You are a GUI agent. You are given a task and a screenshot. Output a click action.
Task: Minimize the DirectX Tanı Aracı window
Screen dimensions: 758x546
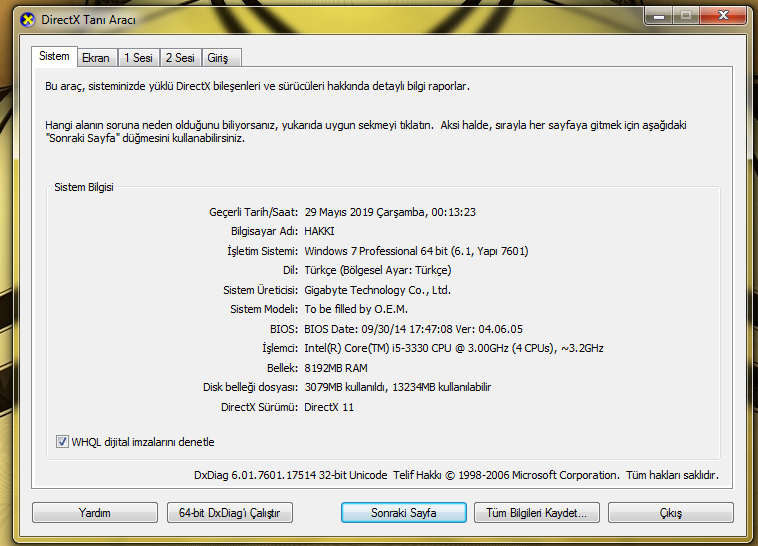(x=658, y=15)
